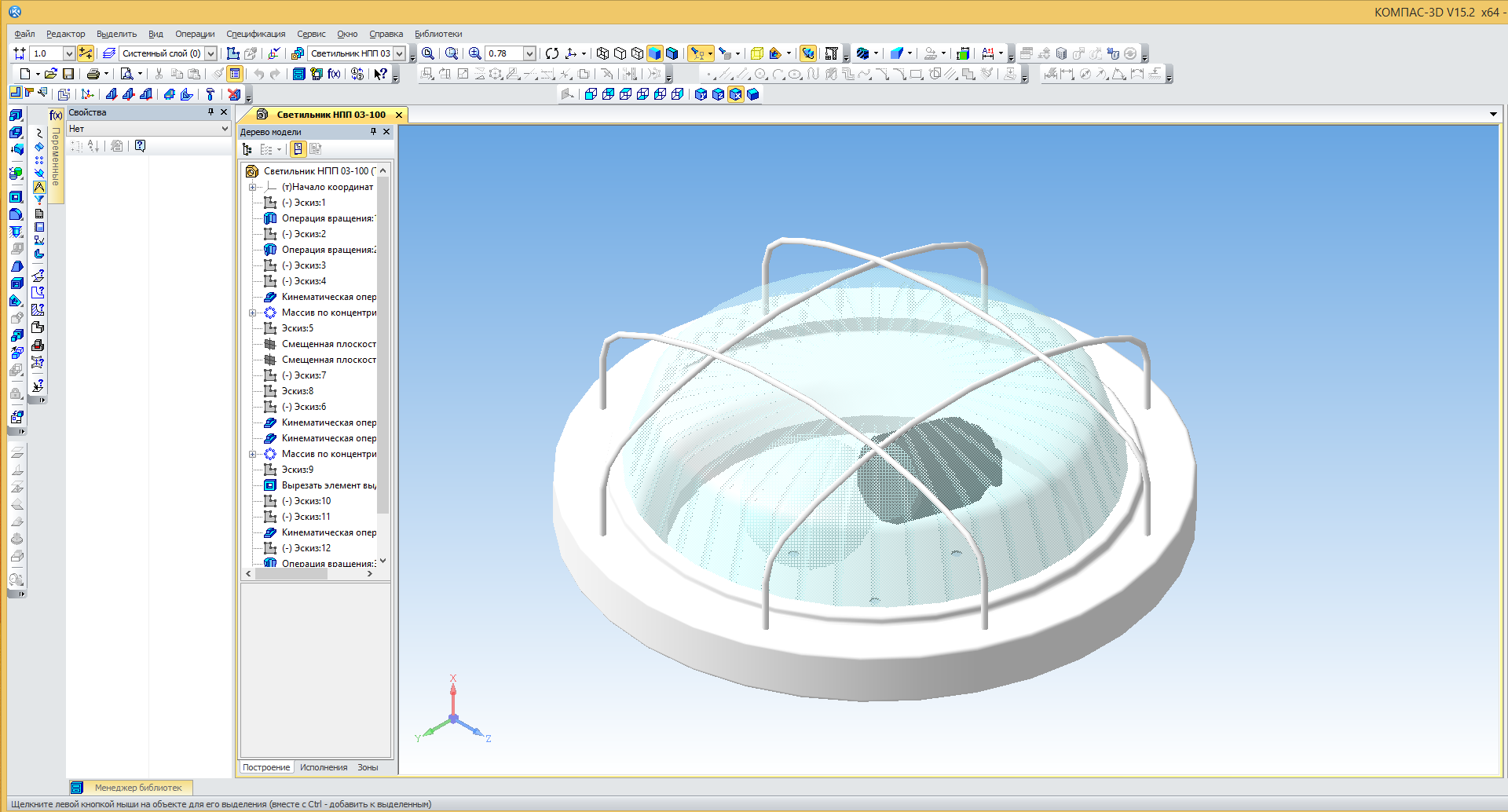Select the shell tool in left toolbar
This screenshot has width=1508, height=812.
point(16,283)
